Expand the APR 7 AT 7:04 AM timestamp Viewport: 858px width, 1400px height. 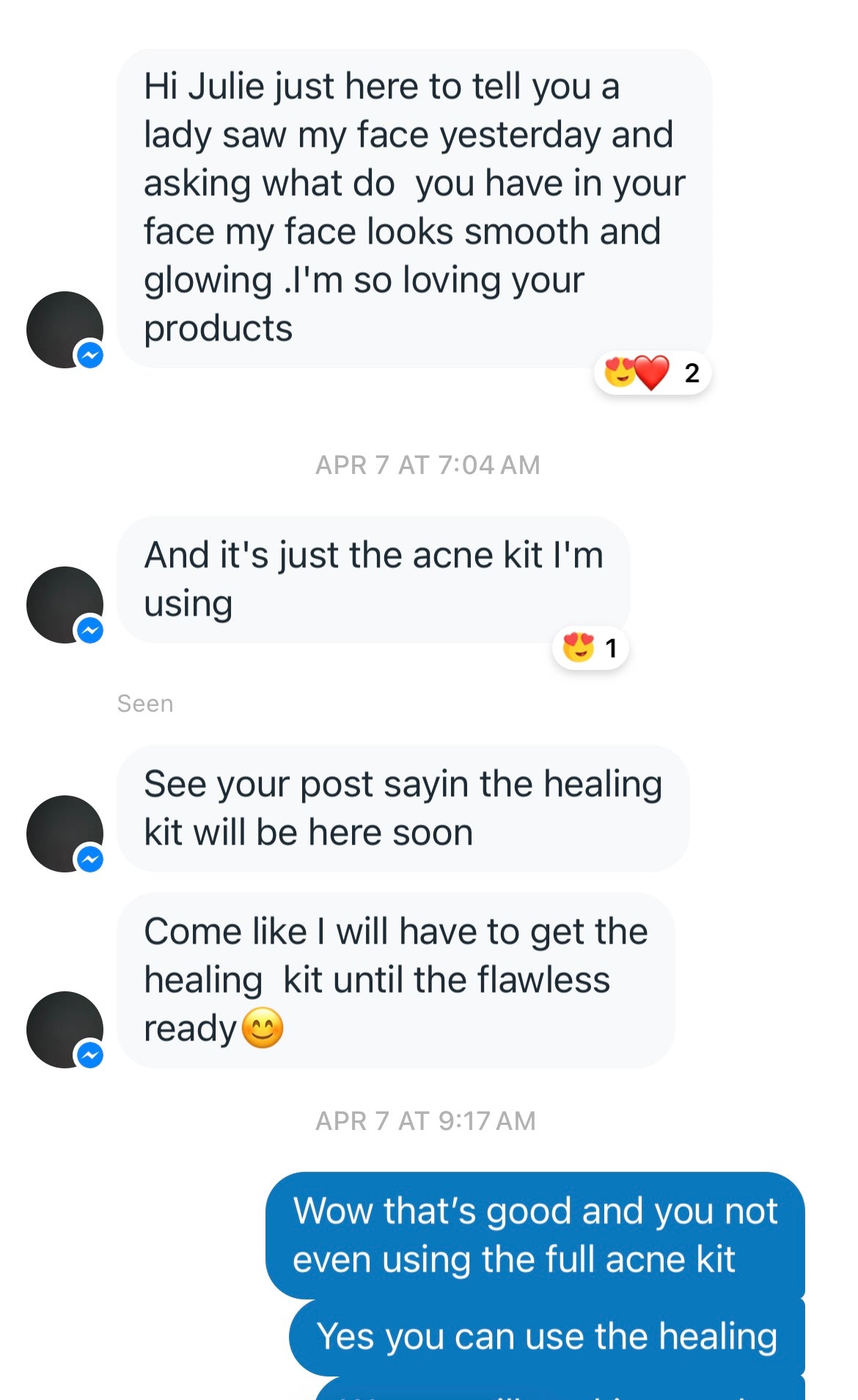point(428,464)
